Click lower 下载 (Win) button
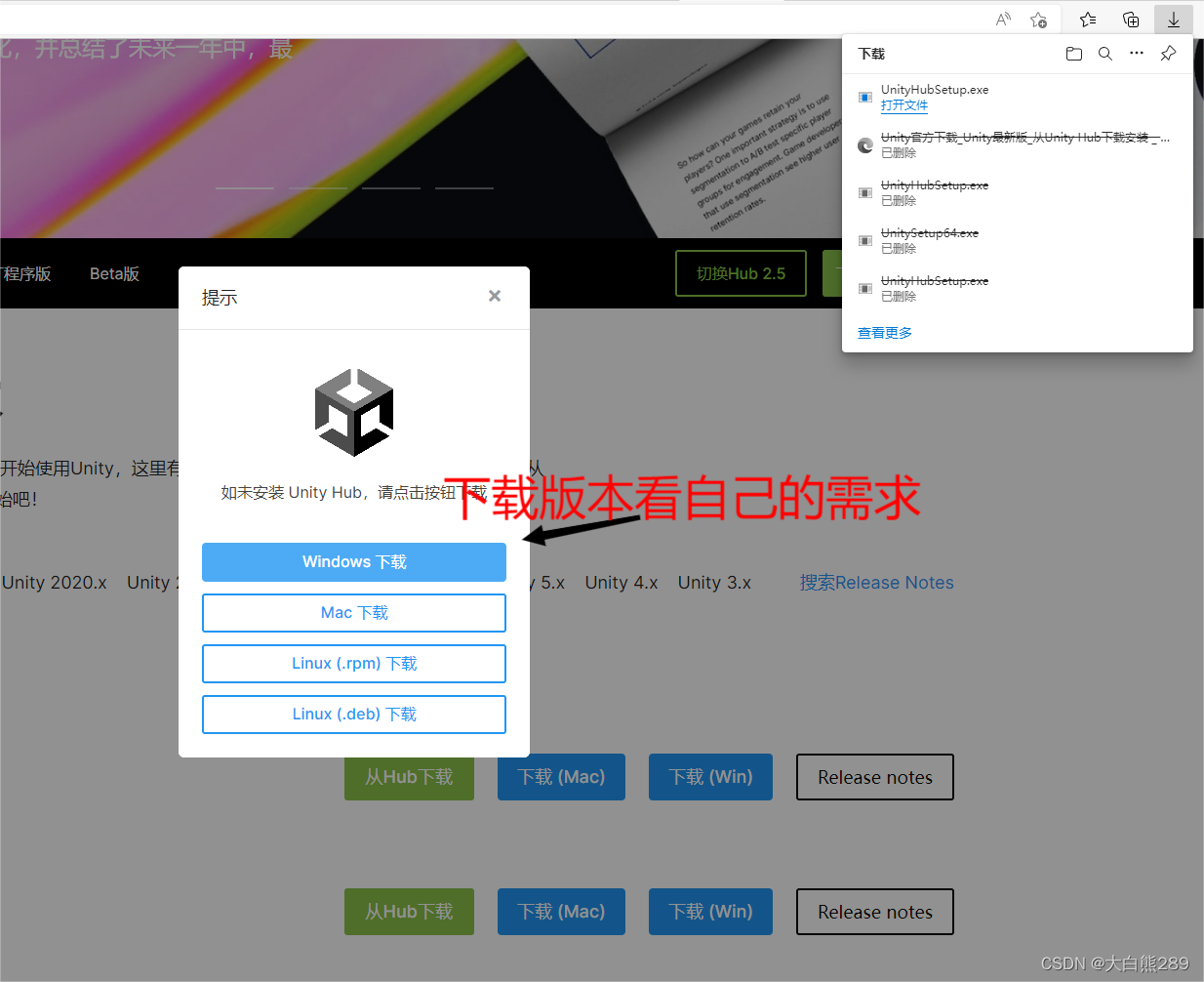 tap(710, 912)
